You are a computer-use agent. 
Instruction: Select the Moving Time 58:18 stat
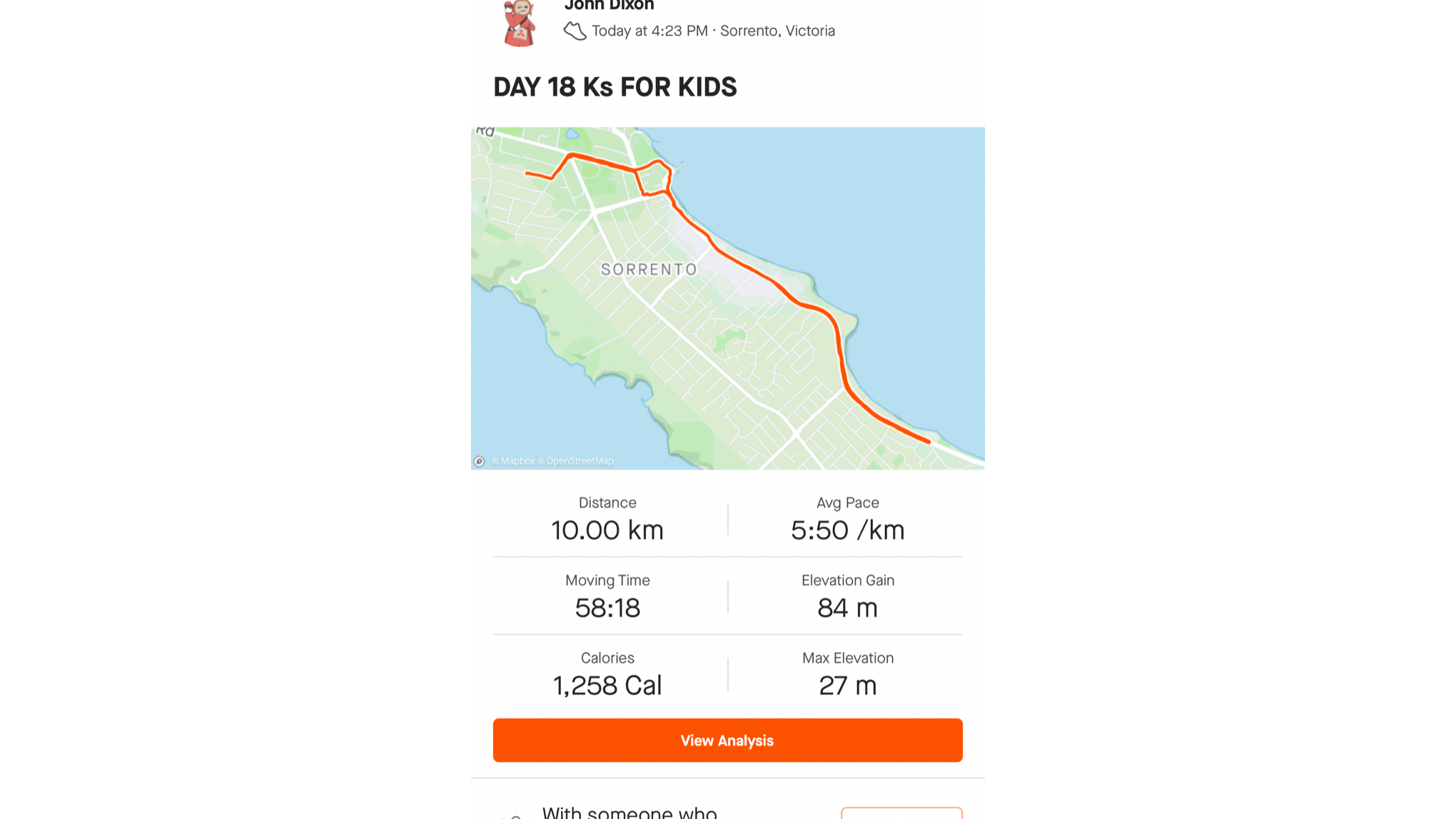coord(607,597)
